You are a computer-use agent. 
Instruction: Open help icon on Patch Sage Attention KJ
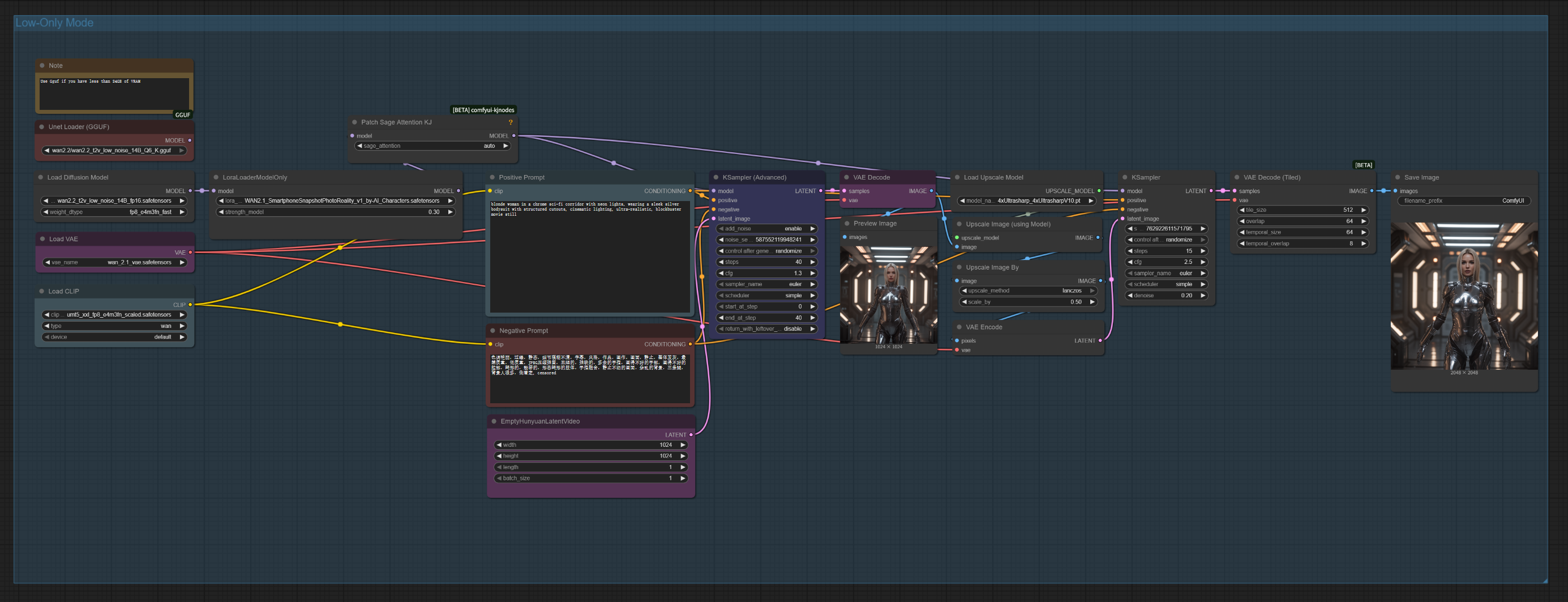pos(511,122)
